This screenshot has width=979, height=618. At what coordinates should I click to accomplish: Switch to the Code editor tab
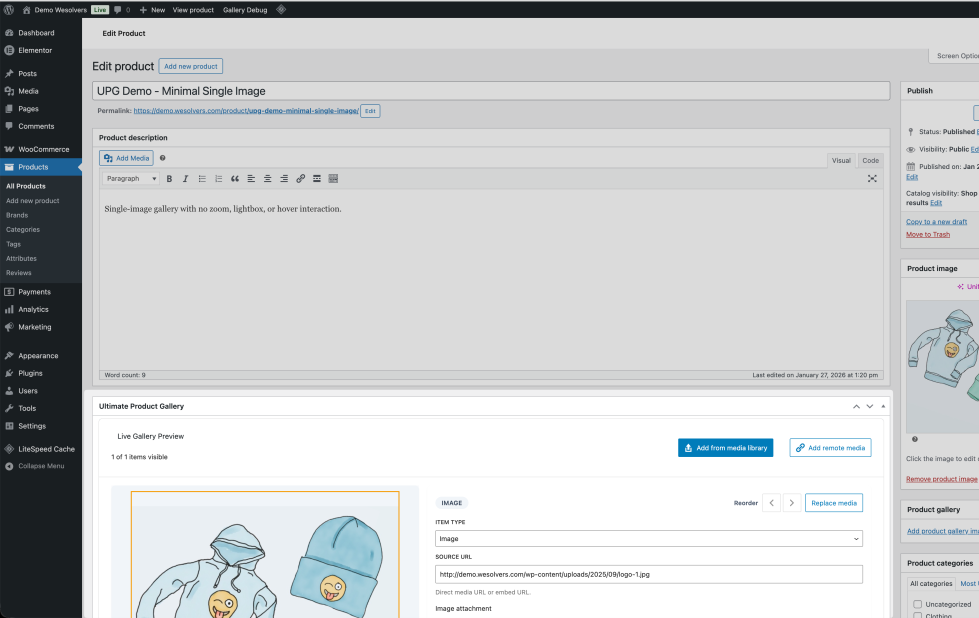click(x=870, y=160)
